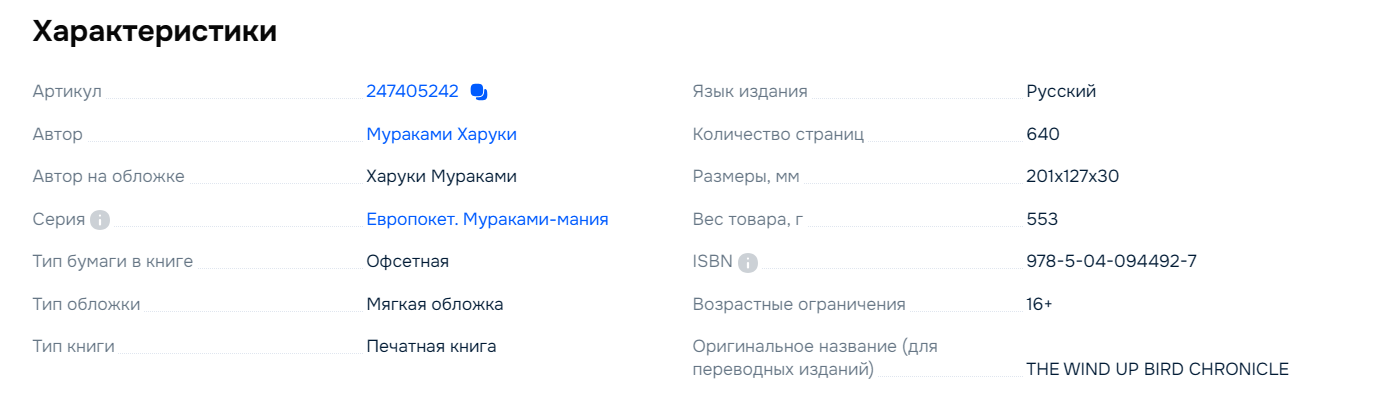Copy the article number with the copy icon

pyautogui.click(x=478, y=92)
